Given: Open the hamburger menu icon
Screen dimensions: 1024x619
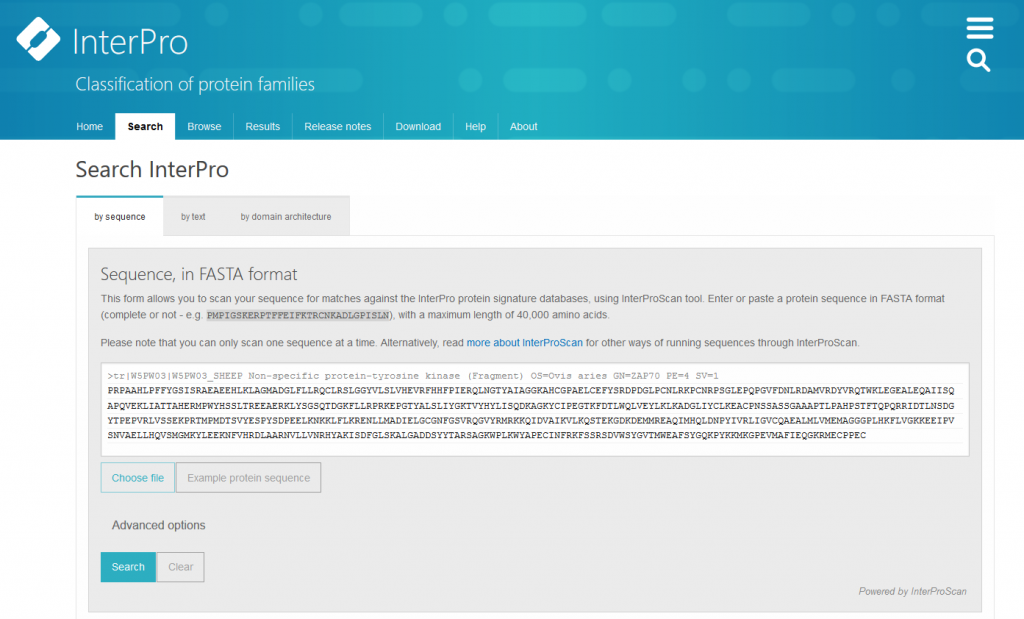Looking at the screenshot, I should click(979, 28).
